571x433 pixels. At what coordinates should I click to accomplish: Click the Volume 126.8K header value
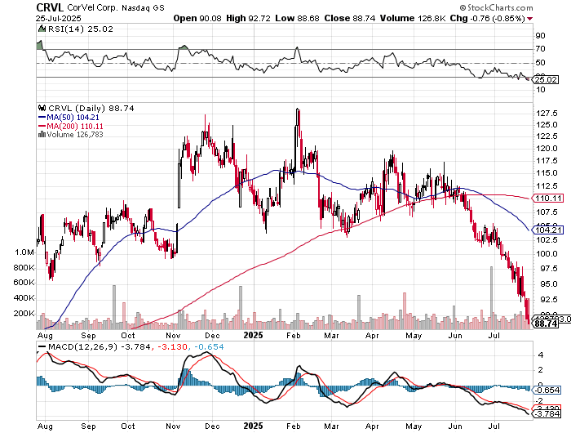[x=413, y=18]
